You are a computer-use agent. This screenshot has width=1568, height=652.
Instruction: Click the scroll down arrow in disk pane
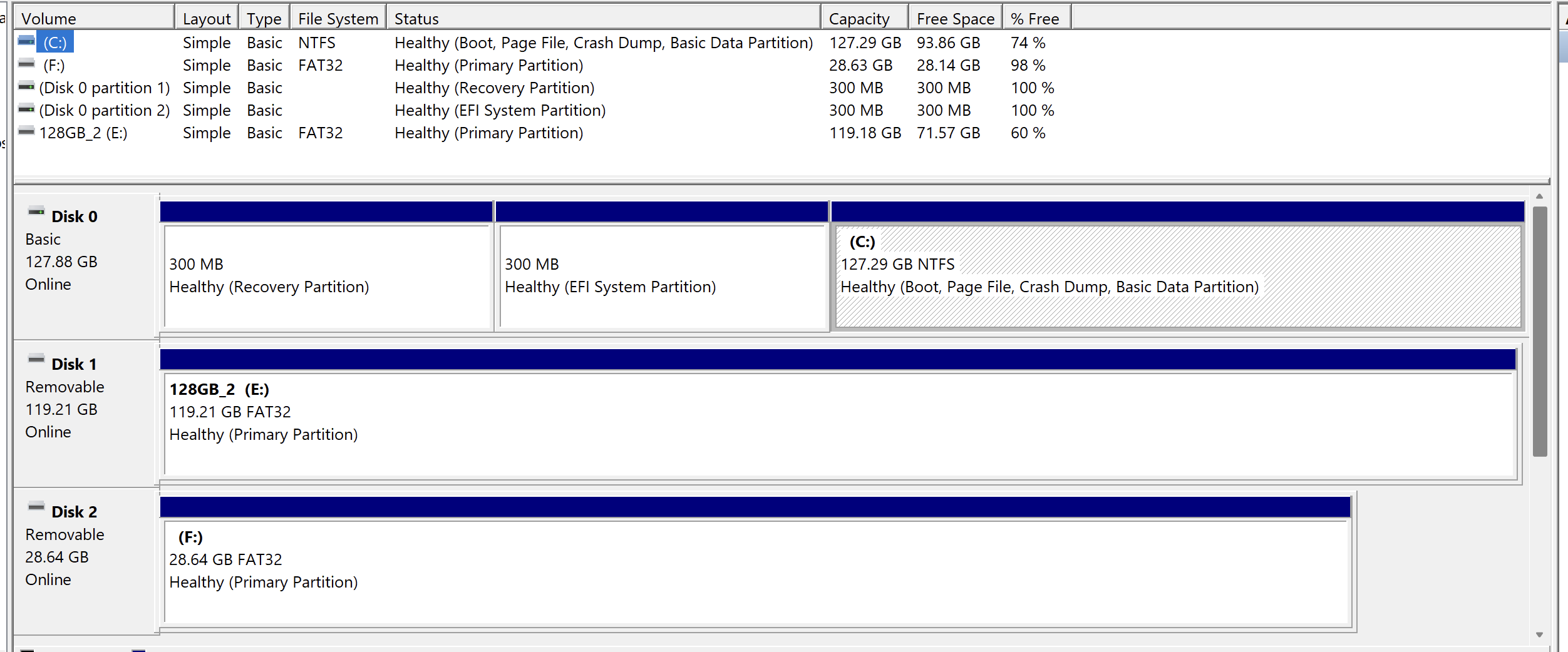[x=1539, y=634]
